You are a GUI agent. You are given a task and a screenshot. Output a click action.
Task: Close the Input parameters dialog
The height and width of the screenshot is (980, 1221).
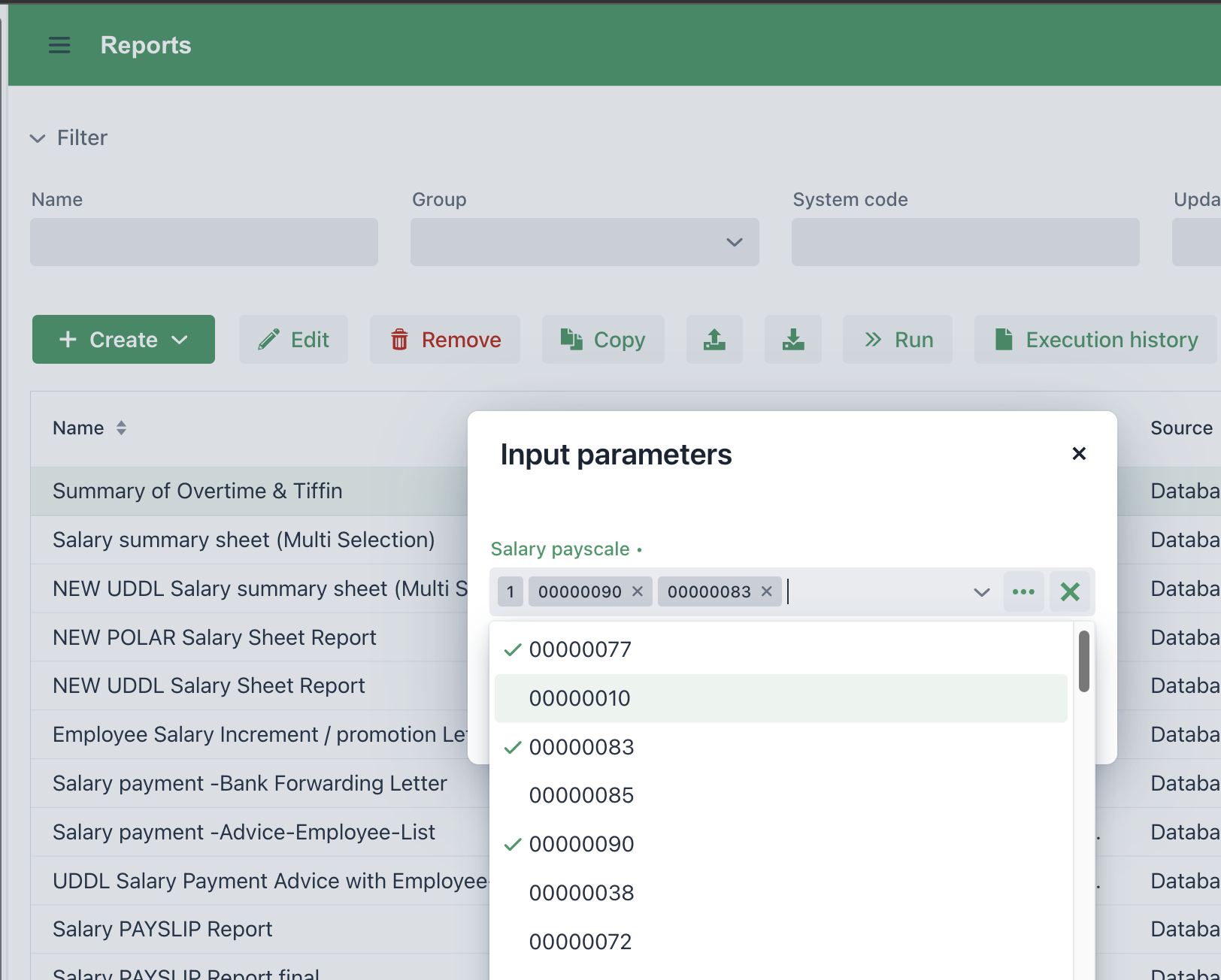(x=1078, y=453)
